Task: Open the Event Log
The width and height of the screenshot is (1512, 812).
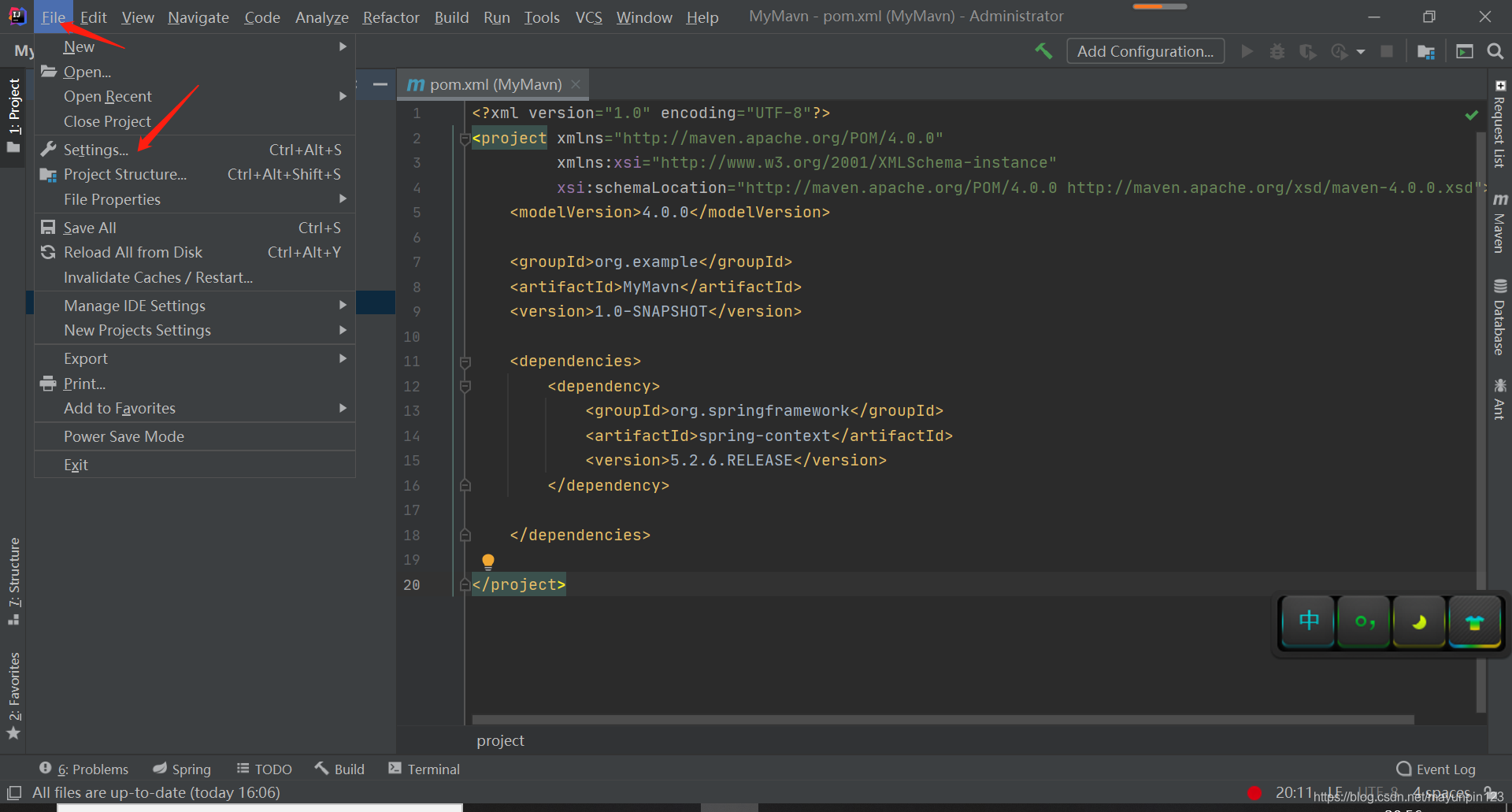Action: click(1444, 769)
